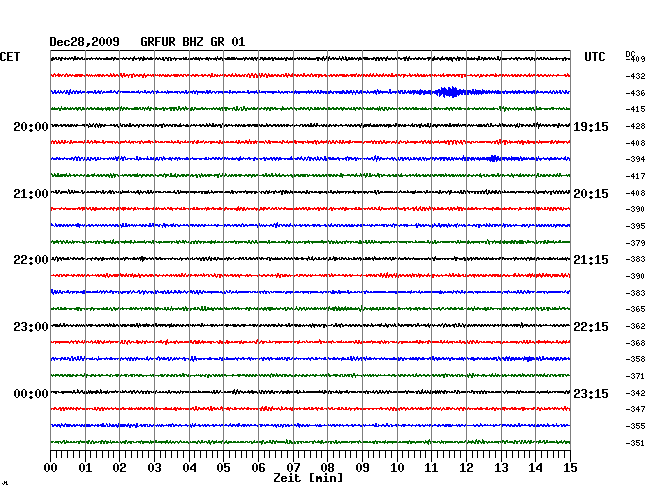Click minute axis tick label 06
The height and width of the screenshot is (494, 650).
tap(258, 468)
